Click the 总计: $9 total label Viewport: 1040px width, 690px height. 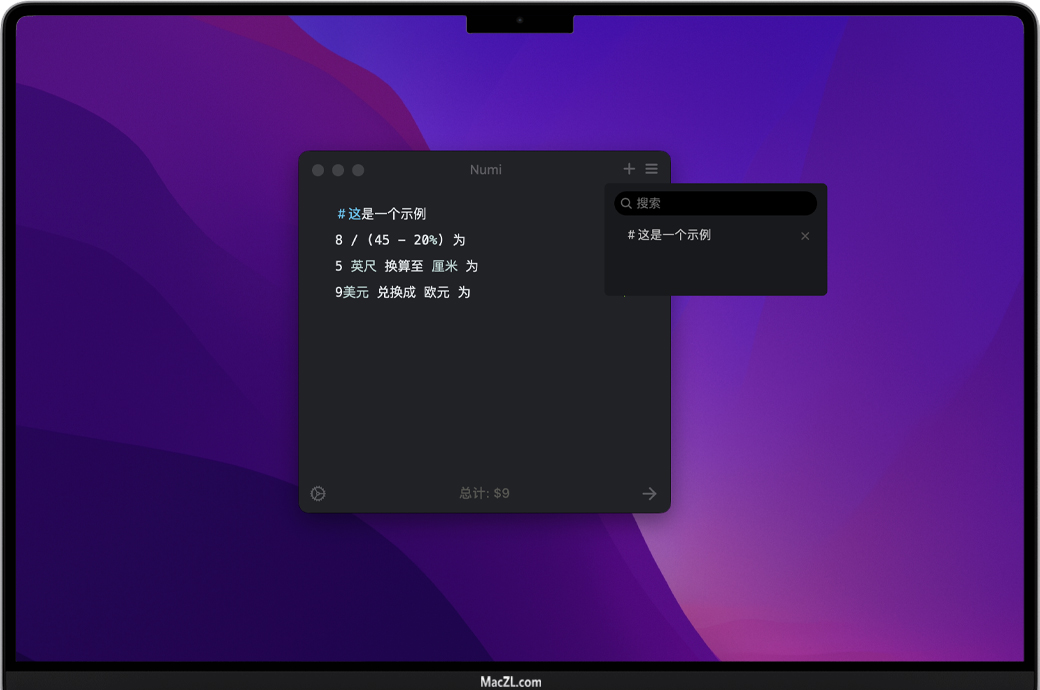point(484,493)
